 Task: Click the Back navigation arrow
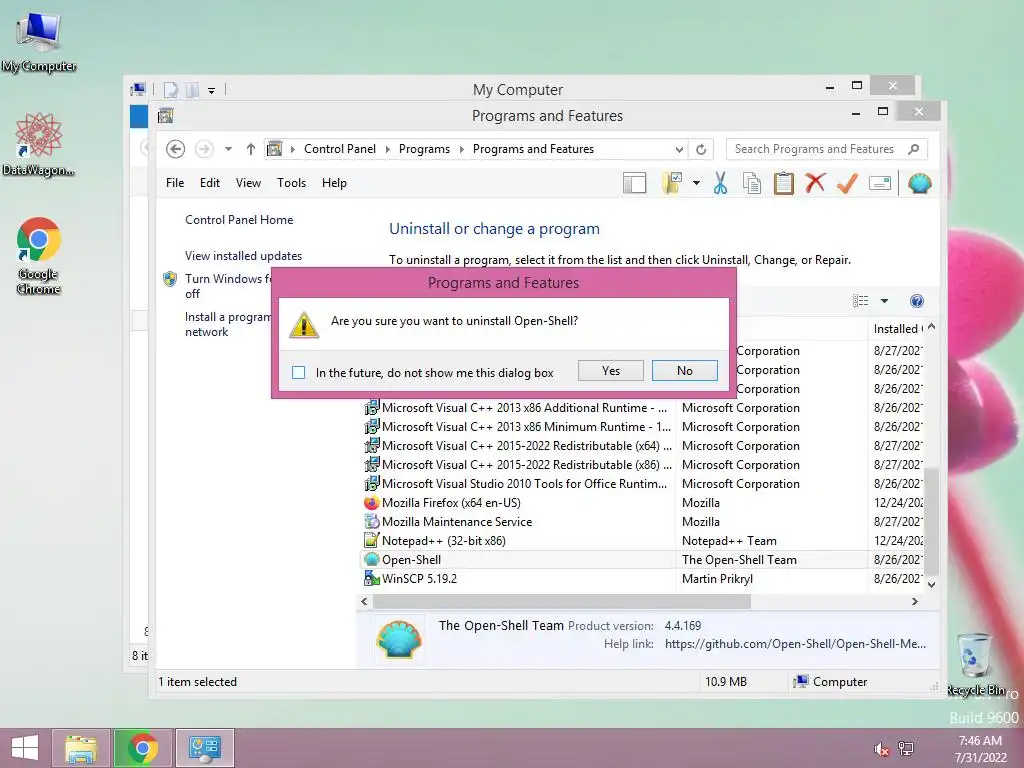point(175,149)
